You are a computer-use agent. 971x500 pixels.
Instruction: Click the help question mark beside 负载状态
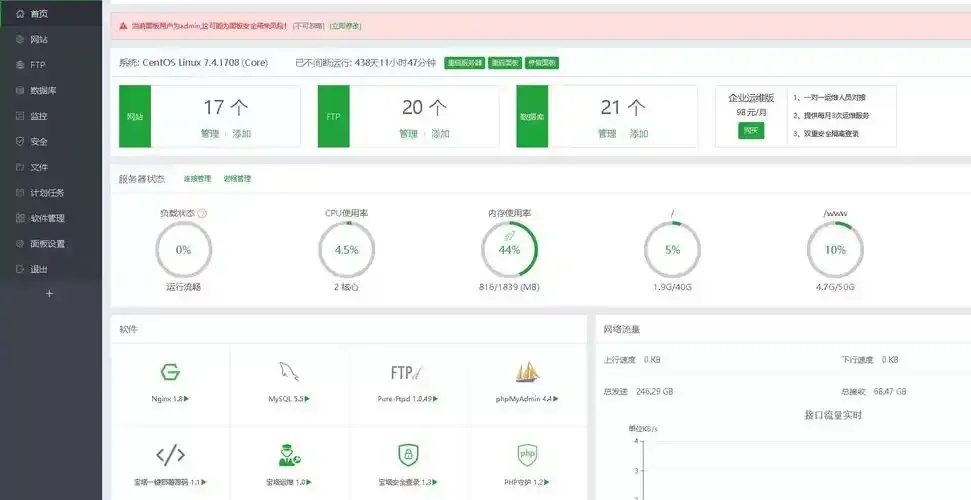[202, 213]
